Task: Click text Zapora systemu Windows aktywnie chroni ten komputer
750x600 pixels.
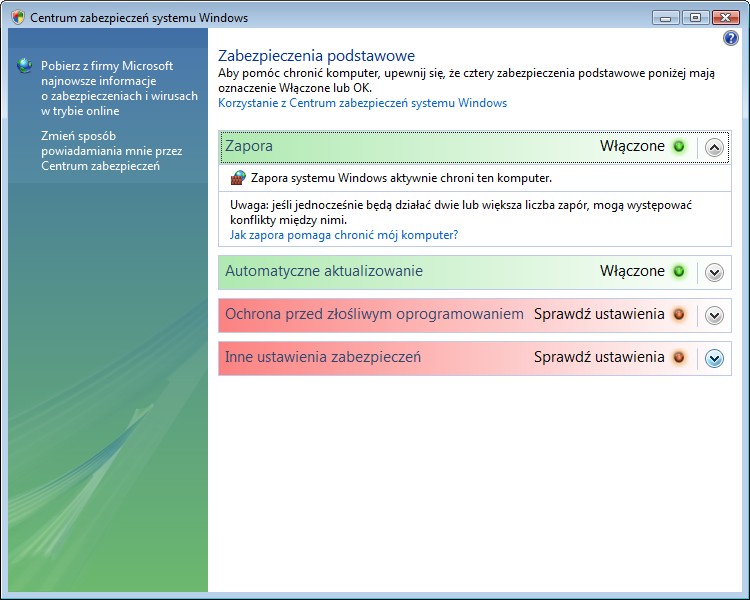Action: [x=401, y=178]
